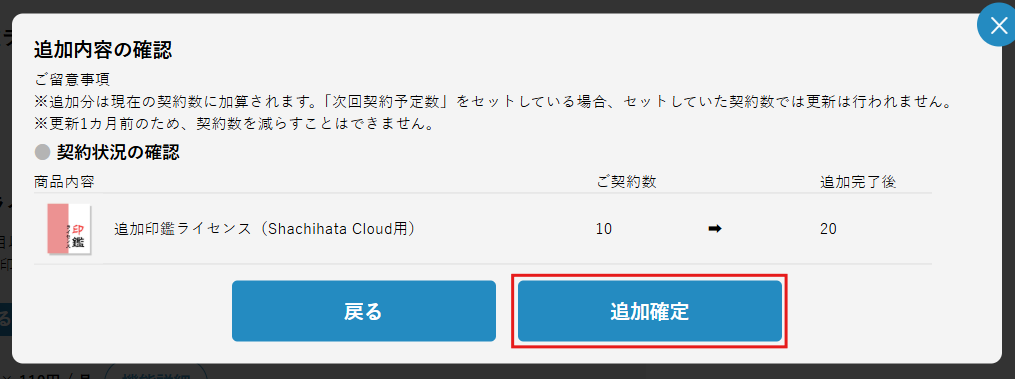Click the 商品内容 column header
The image size is (1015, 379).
(x=65, y=182)
